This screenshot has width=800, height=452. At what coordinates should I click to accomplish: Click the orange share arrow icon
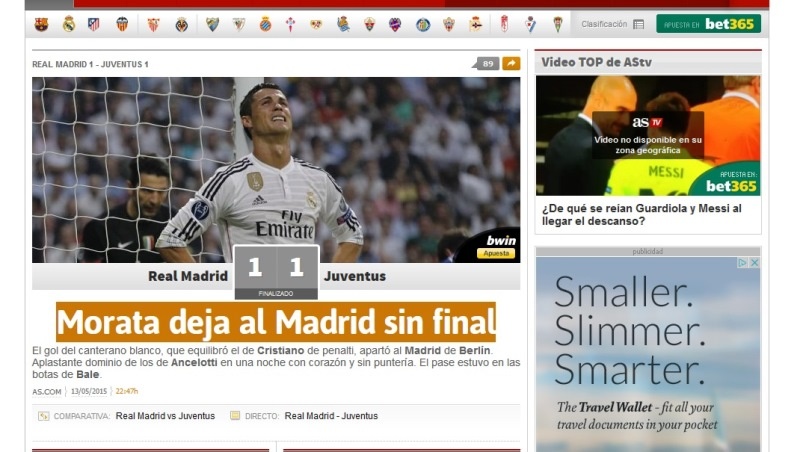point(511,63)
